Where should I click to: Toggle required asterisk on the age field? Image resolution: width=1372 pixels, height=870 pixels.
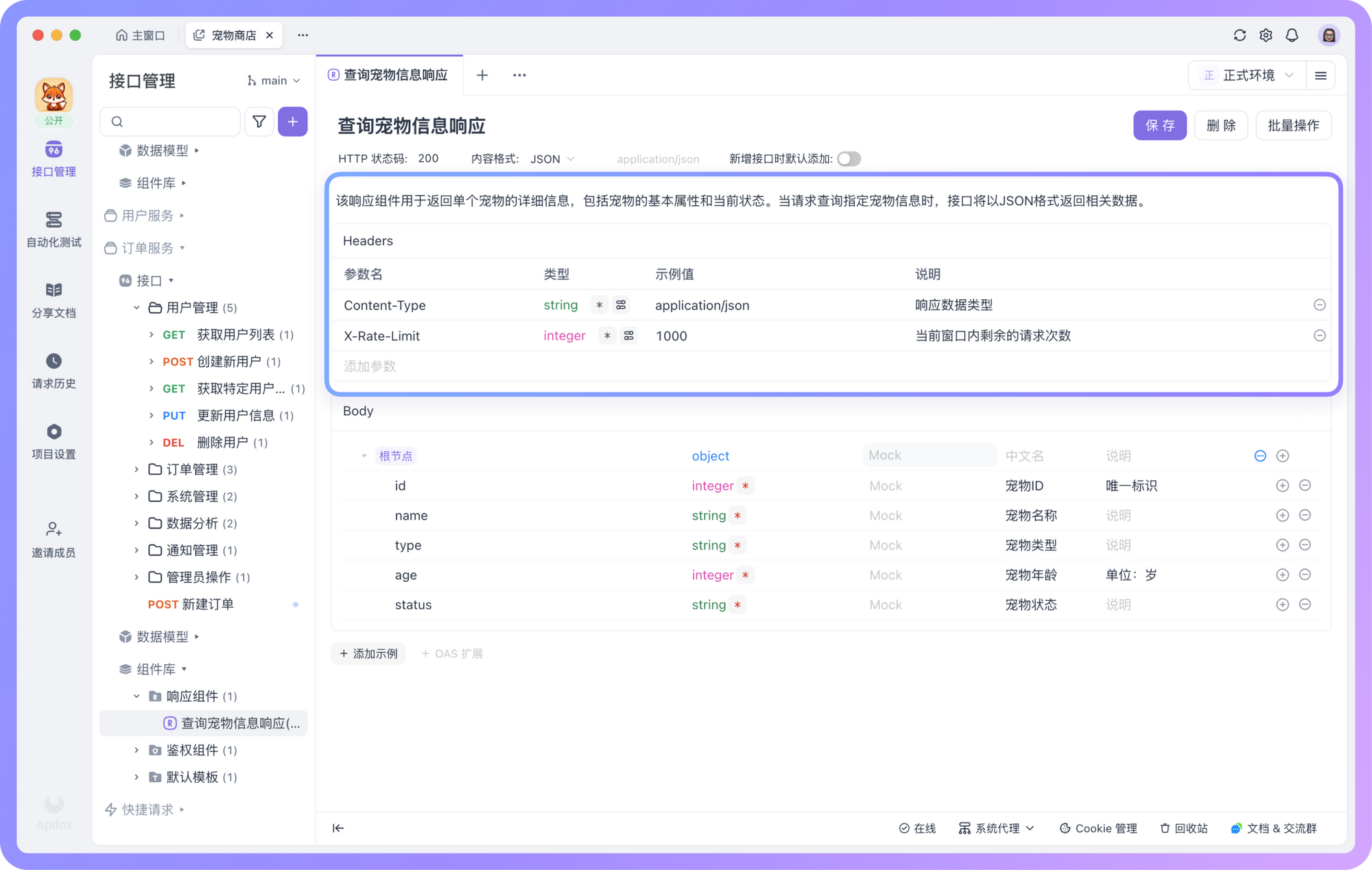point(745,575)
